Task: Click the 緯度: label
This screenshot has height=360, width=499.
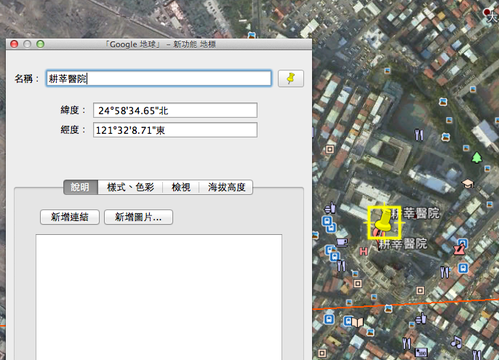Action: [x=73, y=110]
